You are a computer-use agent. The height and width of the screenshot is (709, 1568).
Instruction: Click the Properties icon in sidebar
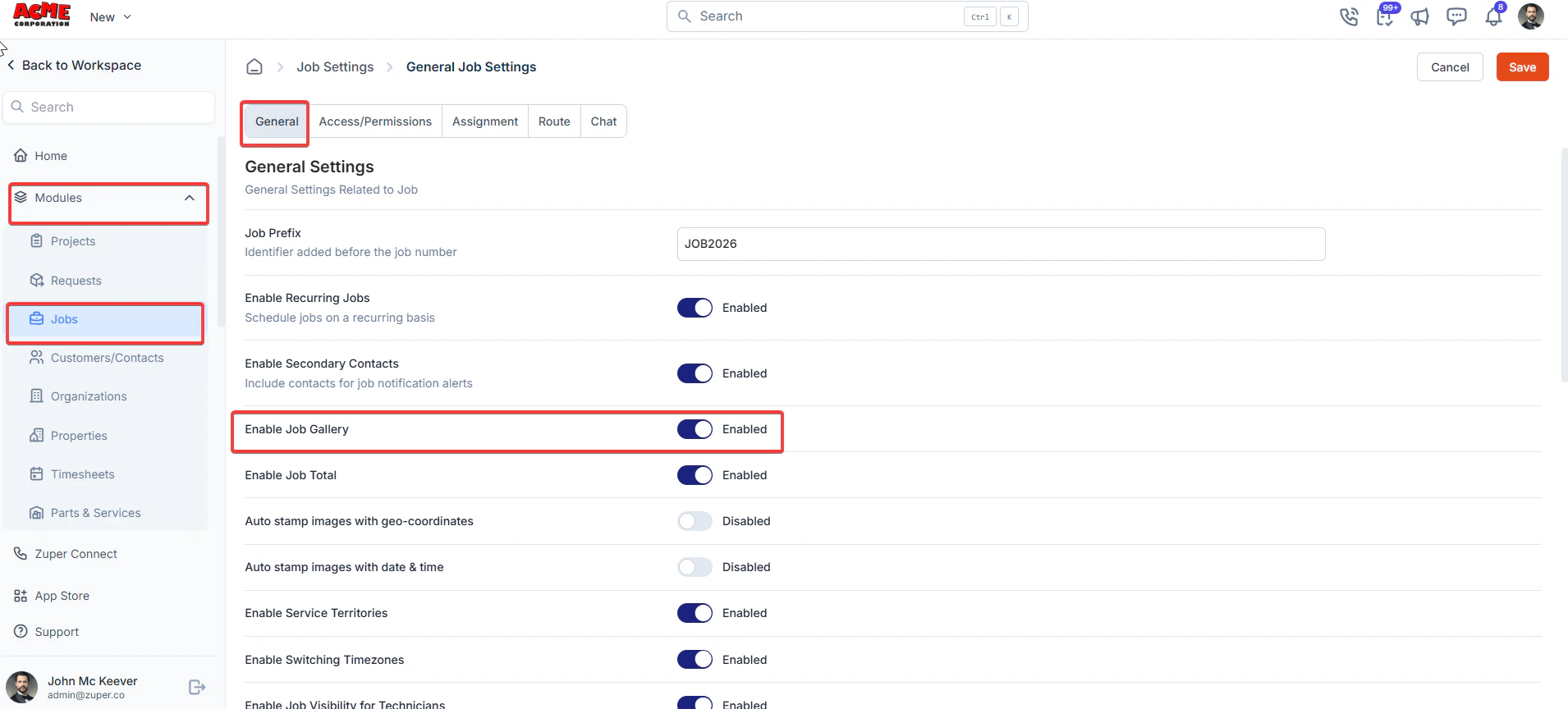tap(37, 435)
